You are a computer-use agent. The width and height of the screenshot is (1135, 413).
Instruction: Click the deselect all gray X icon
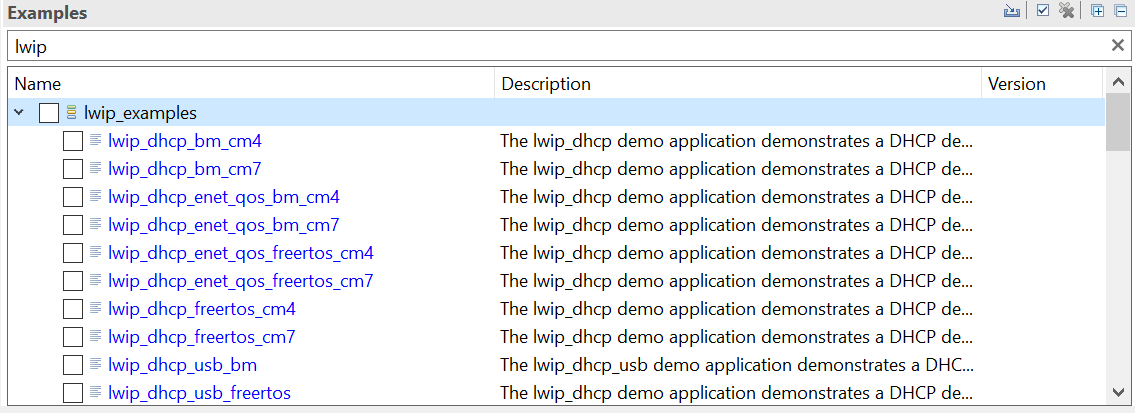tap(1066, 12)
